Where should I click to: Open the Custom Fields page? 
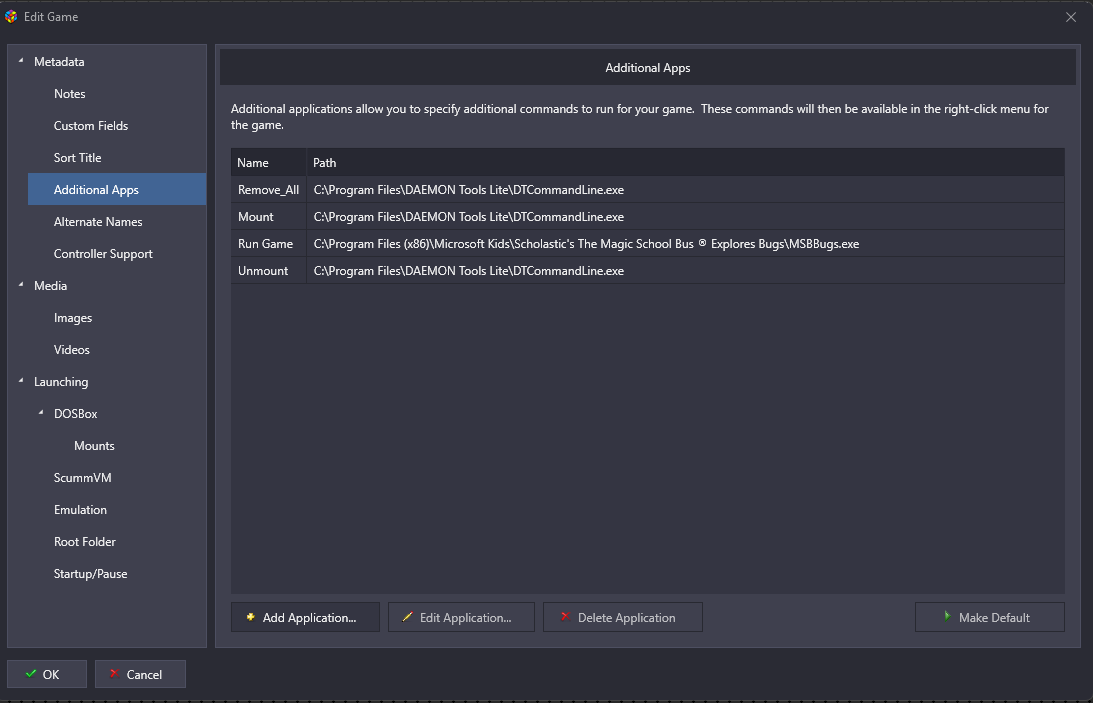[x=91, y=126]
